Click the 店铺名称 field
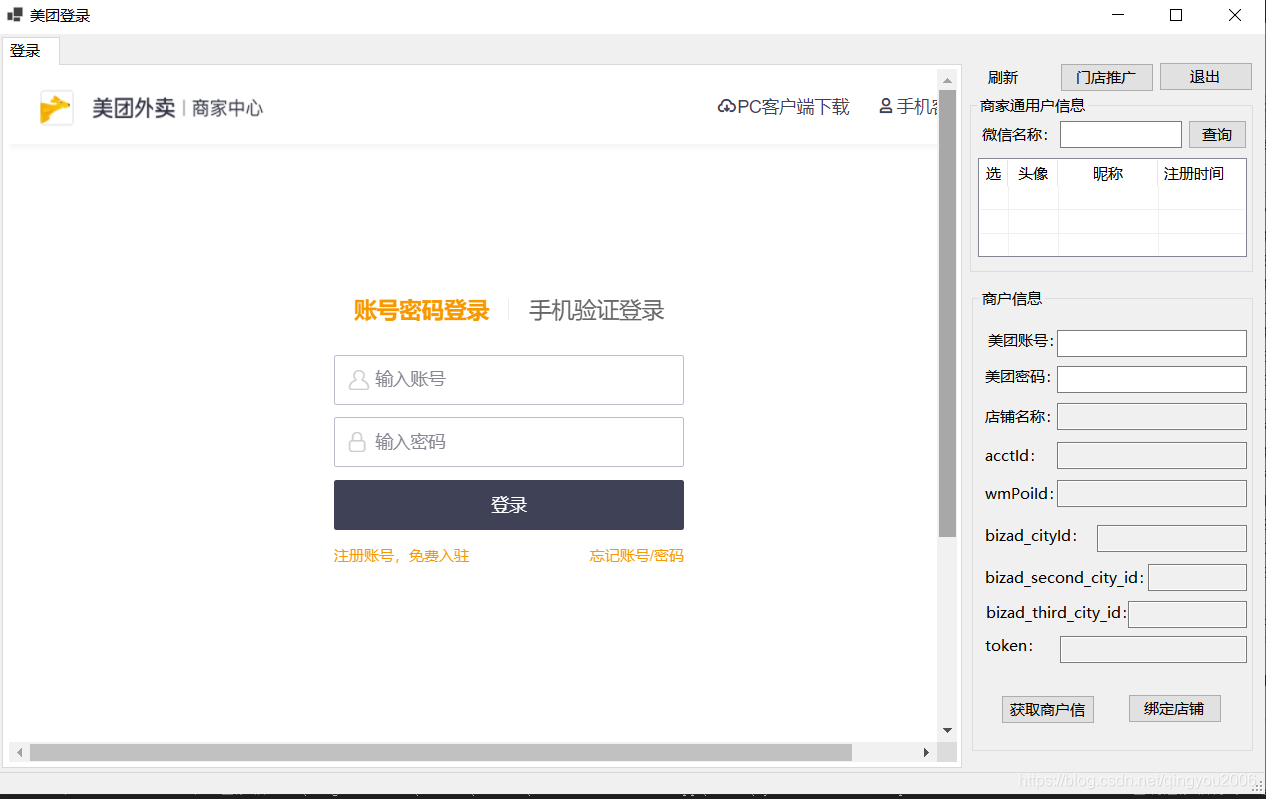This screenshot has height=799, width=1266. click(1152, 416)
